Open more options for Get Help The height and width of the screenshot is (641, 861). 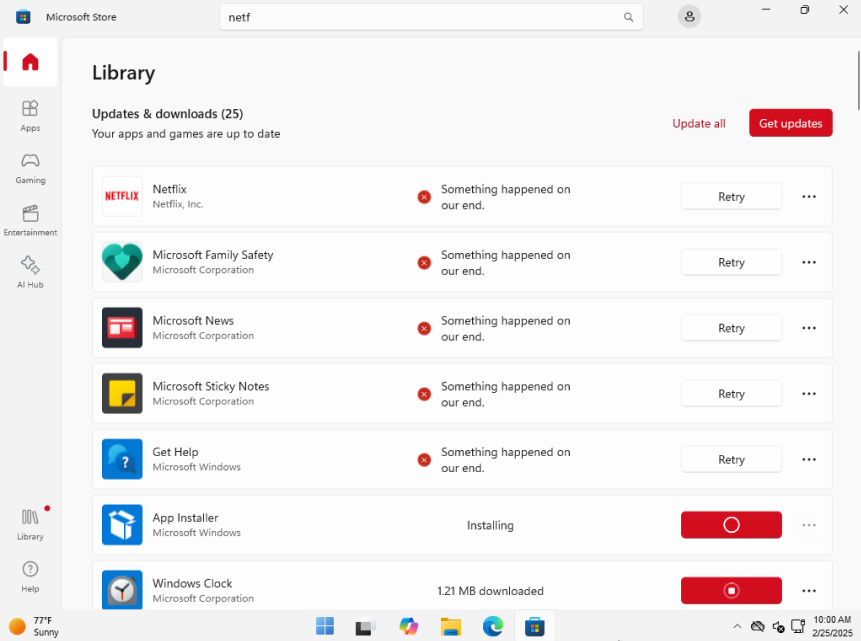point(809,459)
